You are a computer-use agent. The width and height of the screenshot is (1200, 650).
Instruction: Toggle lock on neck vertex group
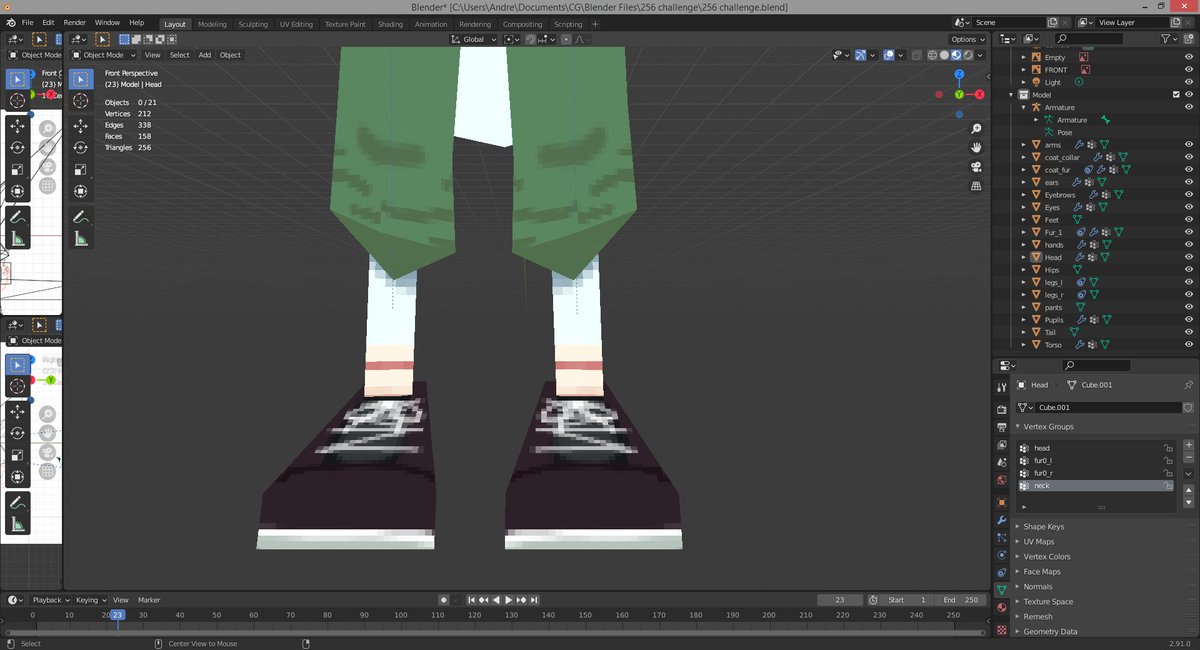point(1167,485)
